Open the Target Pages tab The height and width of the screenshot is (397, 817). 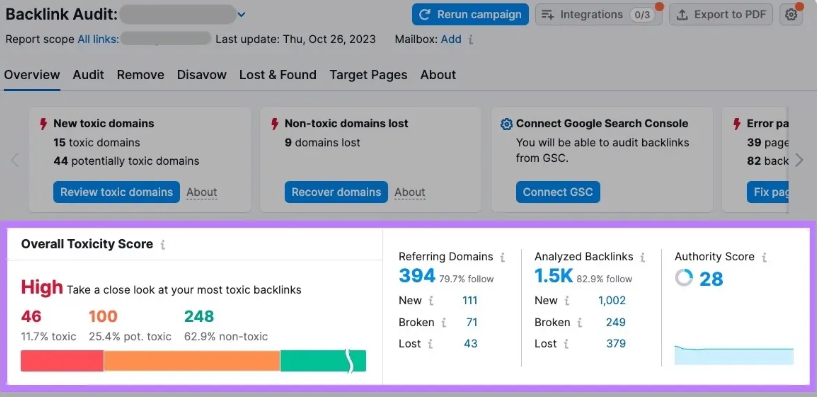[x=368, y=75]
